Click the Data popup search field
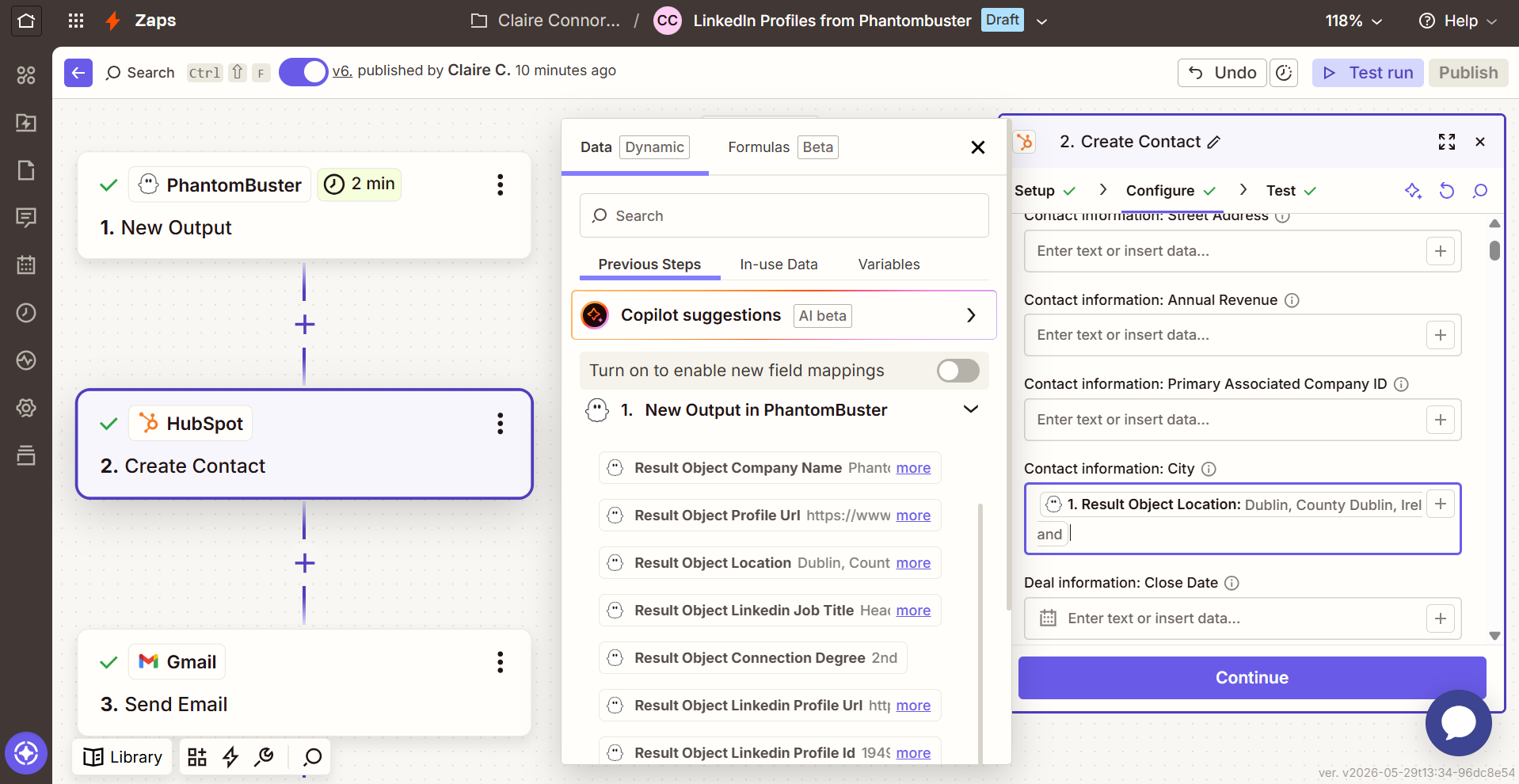Screen dimensions: 1519x784 pos(784,215)
